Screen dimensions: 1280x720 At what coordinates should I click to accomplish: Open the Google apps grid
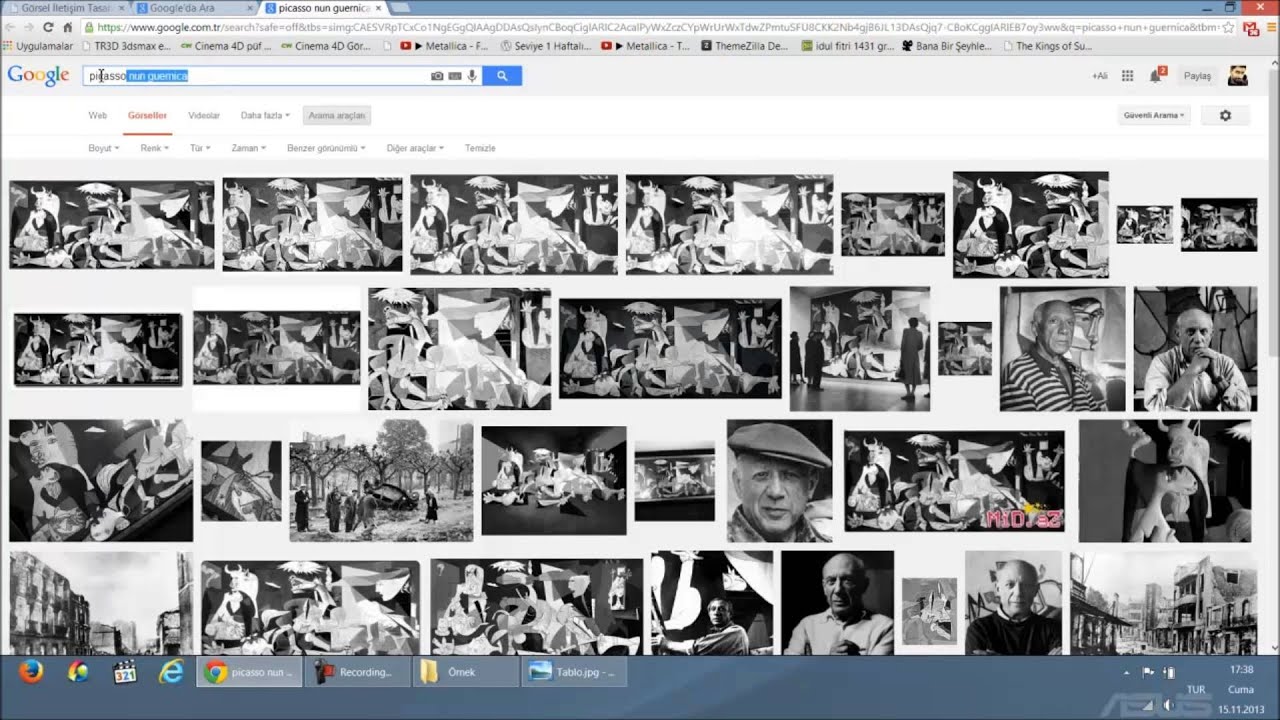pyautogui.click(x=1128, y=76)
